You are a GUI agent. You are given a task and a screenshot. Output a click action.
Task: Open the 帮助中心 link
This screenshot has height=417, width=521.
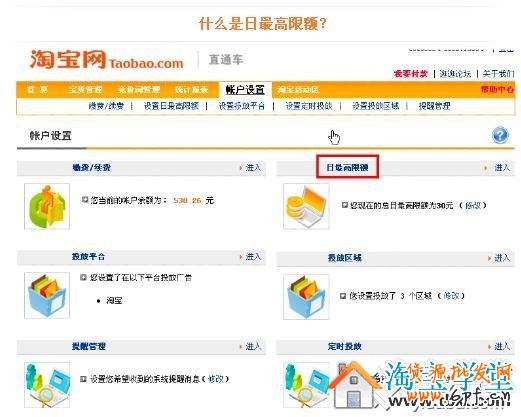point(497,89)
